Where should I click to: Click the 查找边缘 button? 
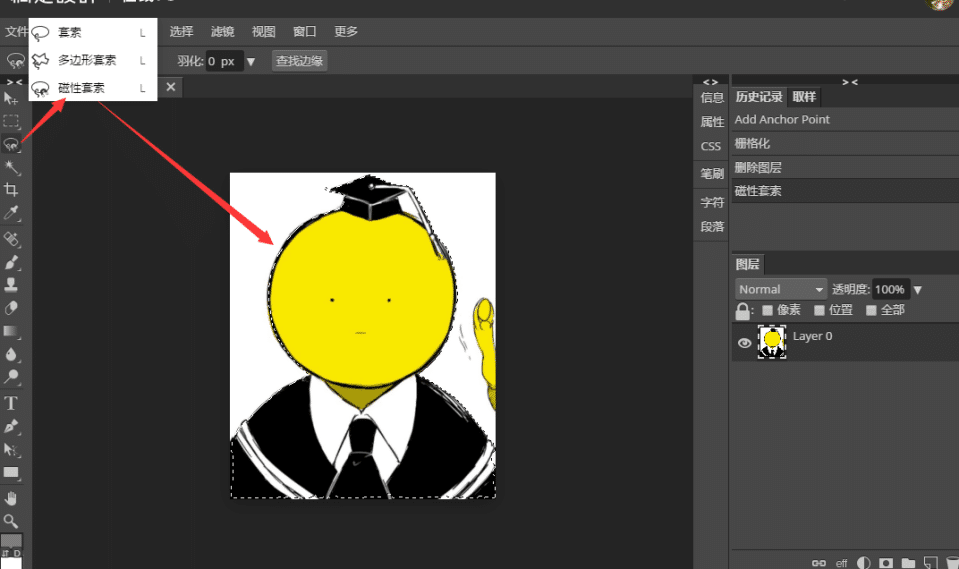pos(299,61)
